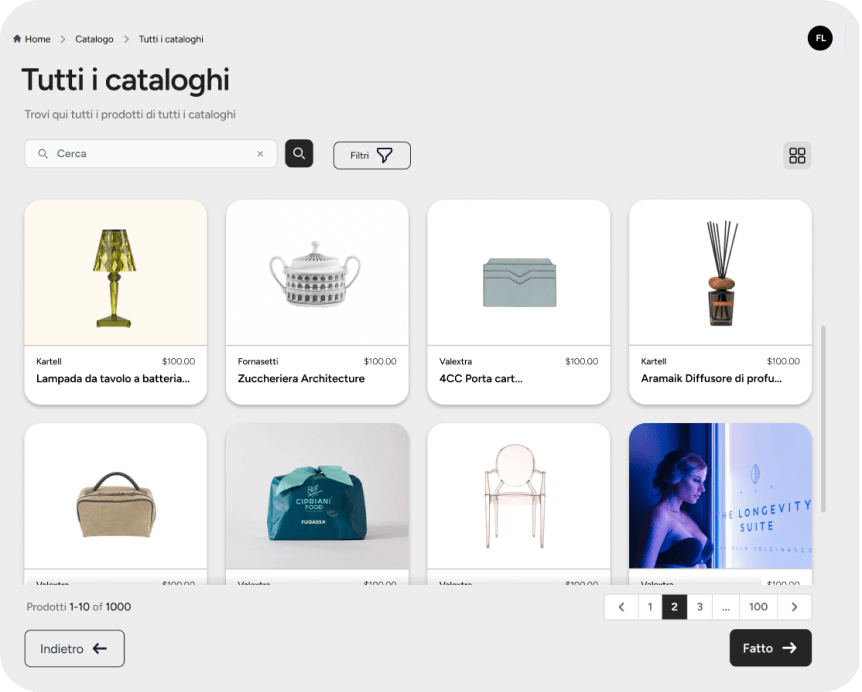Open the Kartell yellow lamp product image

(x=115, y=273)
